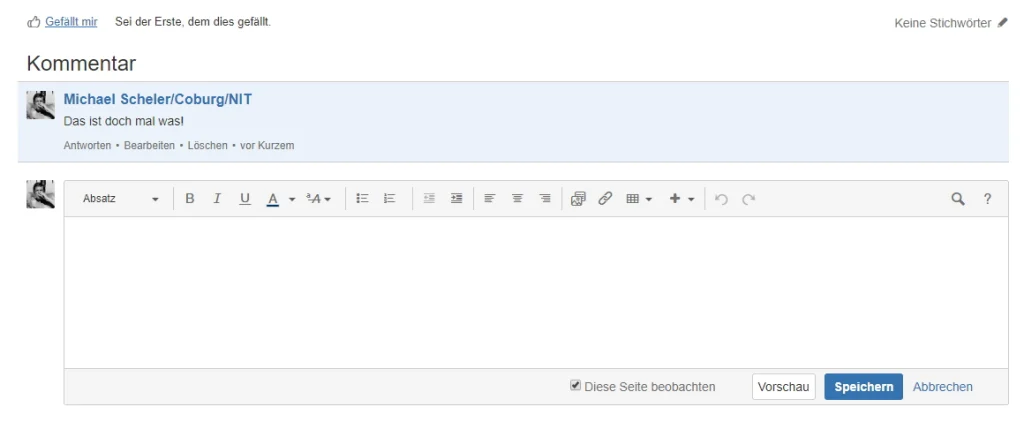This screenshot has height=422, width=1024.
Task: Align text right
Action: point(545,199)
